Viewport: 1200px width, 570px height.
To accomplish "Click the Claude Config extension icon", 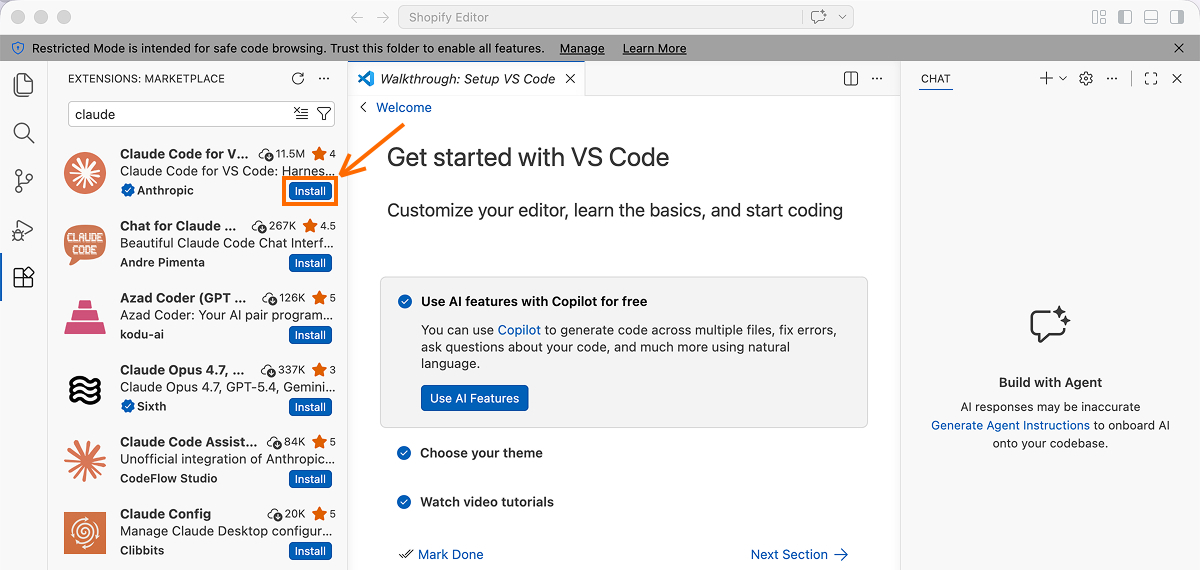I will click(85, 533).
